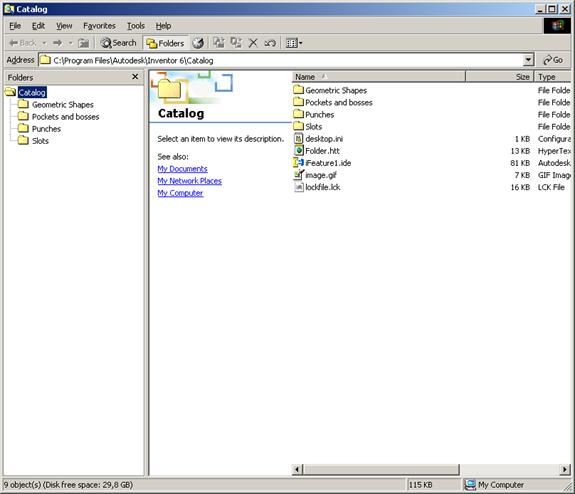
Task: Sort by the Type column header
Action: [553, 77]
